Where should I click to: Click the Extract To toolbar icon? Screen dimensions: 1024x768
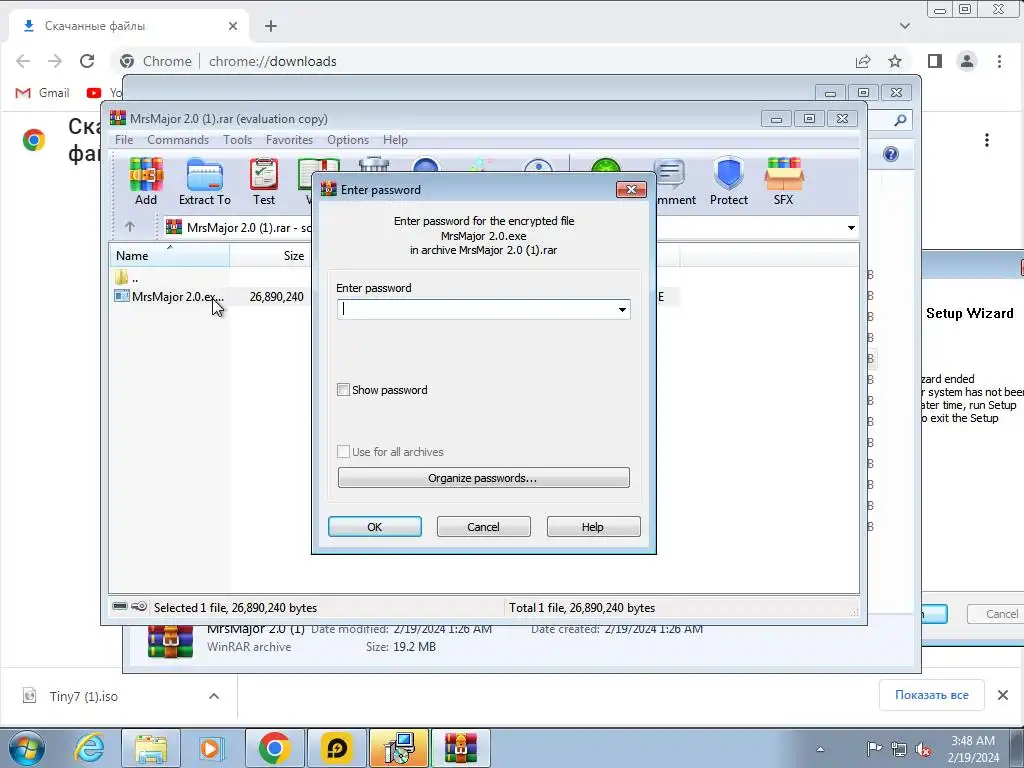(x=204, y=182)
